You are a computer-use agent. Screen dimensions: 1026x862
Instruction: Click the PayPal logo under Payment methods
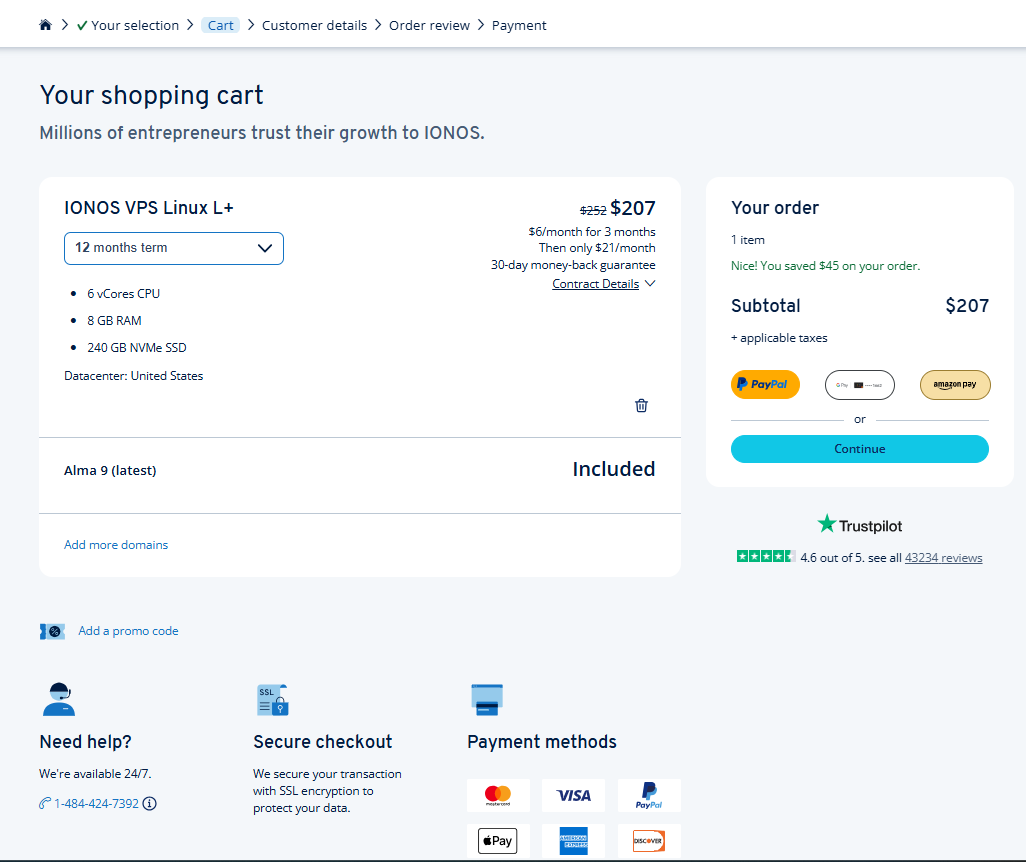pyautogui.click(x=649, y=795)
